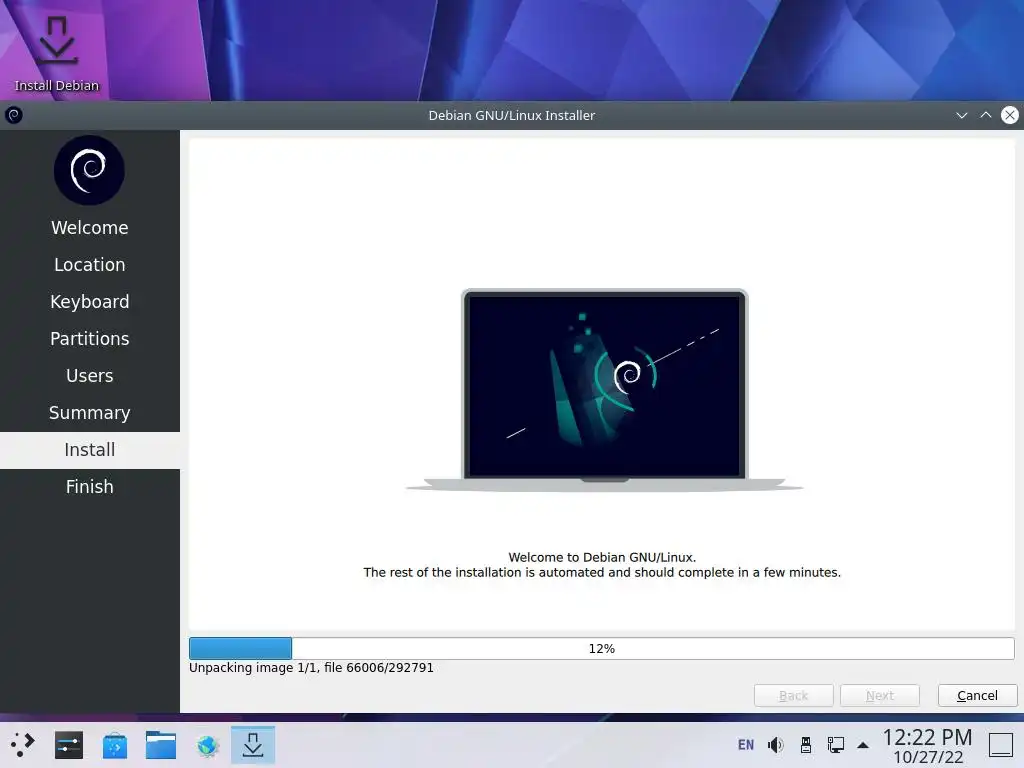Viewport: 1024px width, 768px height.
Task: Maximize the installer window
Action: click(x=985, y=116)
